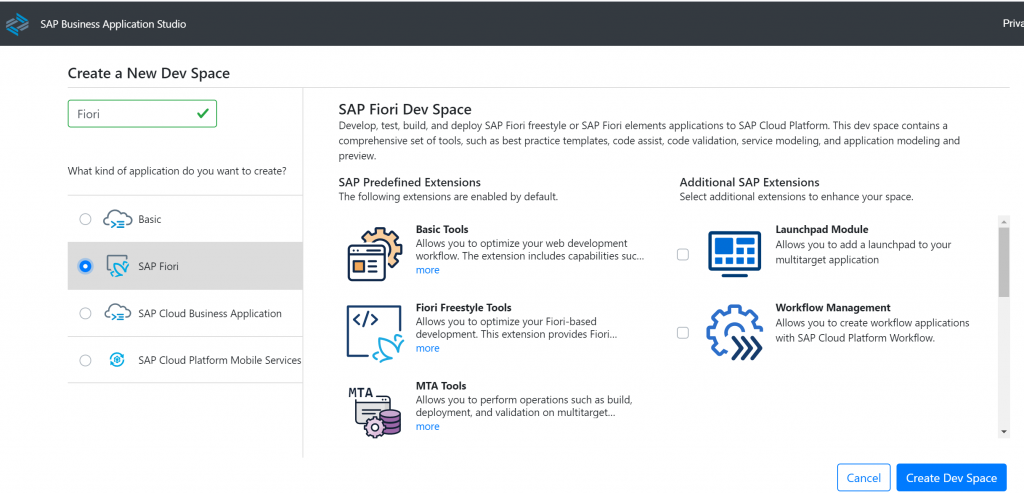This screenshot has width=1024, height=493.
Task: Click the SAP Predefined Extensions heading
Action: 409,182
